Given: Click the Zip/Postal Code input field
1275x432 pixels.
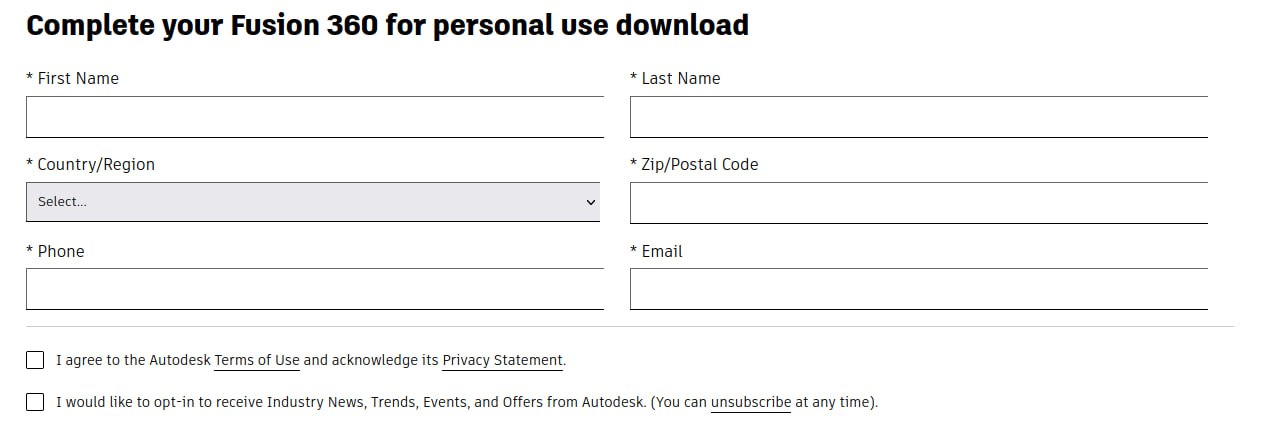Looking at the screenshot, I should tap(918, 203).
